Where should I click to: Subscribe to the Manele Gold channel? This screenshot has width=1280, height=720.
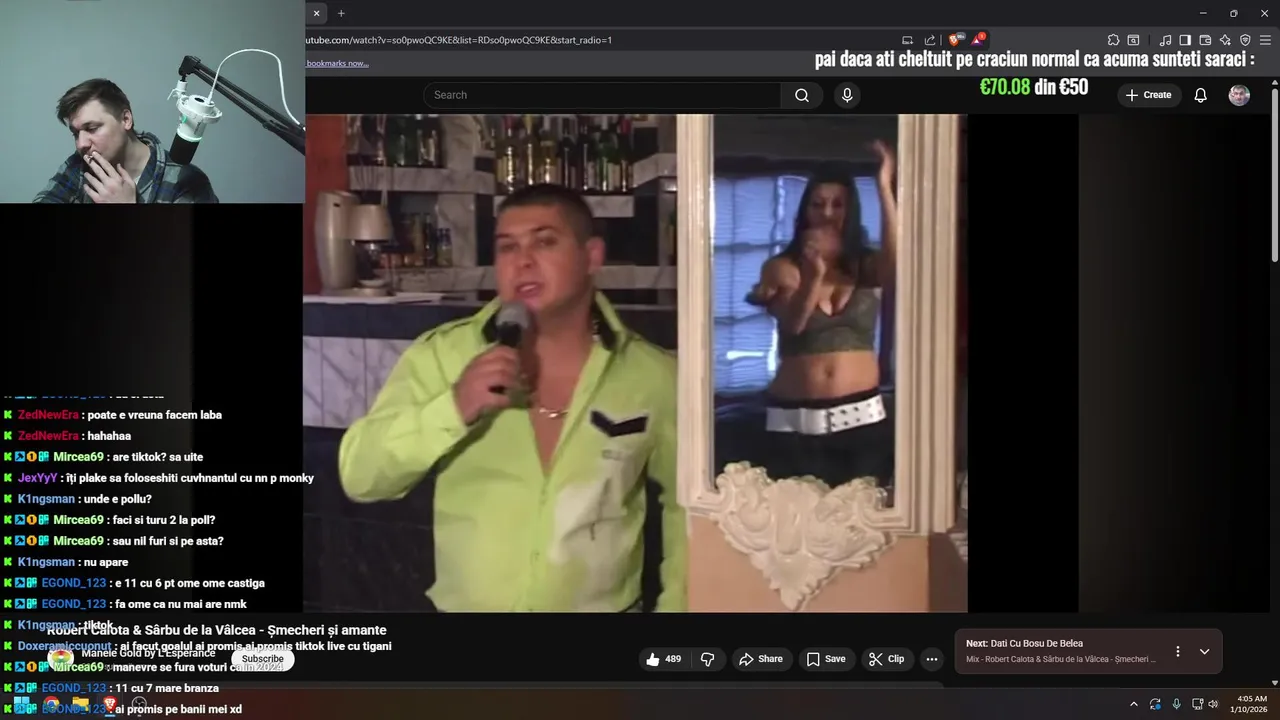263,659
